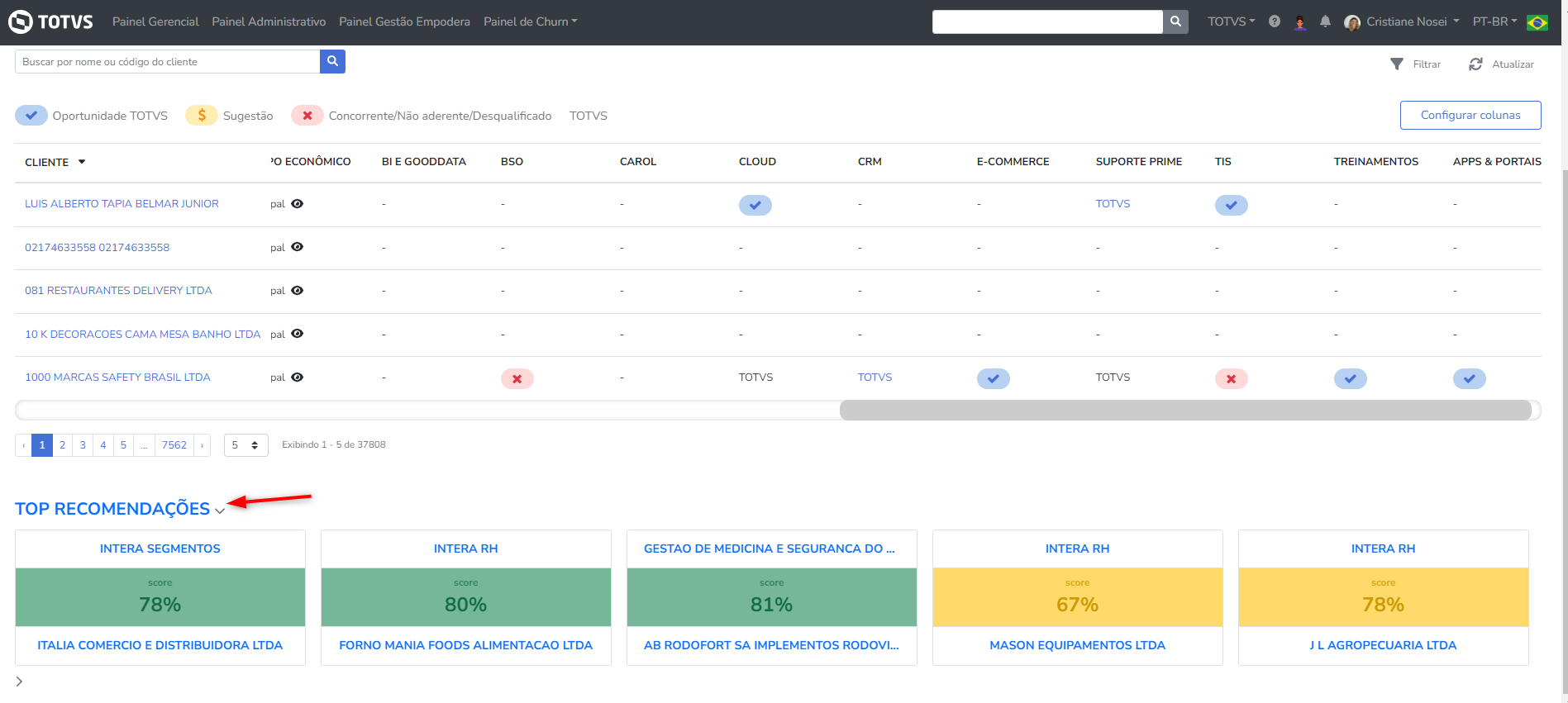Open the 67% score card for MASON EQUIPAMENTOS
Viewport: 1568px width, 703px height.
1078,597
